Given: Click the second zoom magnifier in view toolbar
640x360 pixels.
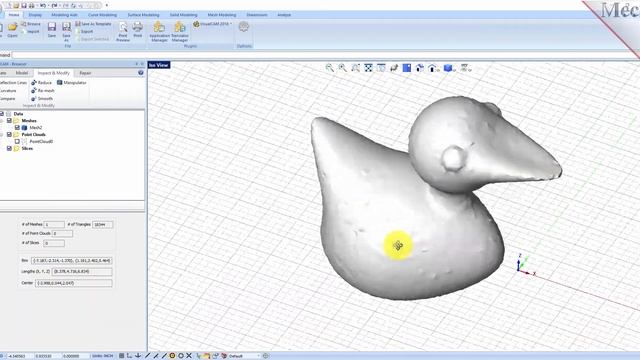Looking at the screenshot, I should (343, 68).
